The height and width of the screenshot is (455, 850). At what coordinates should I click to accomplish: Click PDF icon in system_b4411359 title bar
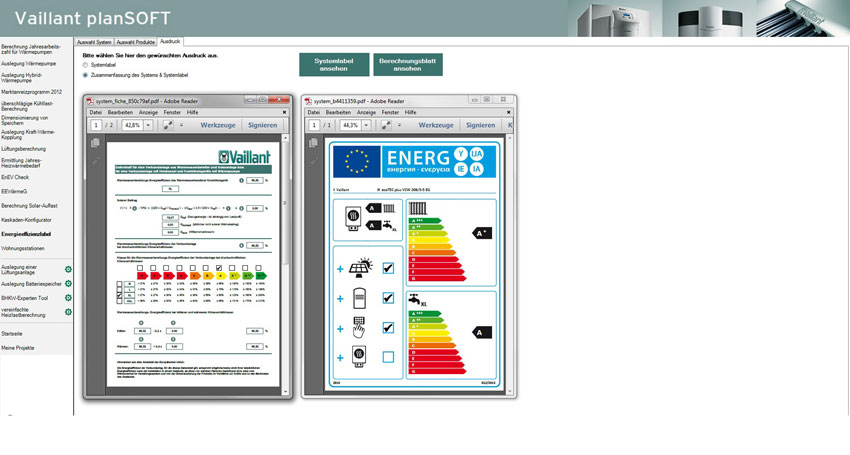pyautogui.click(x=308, y=101)
